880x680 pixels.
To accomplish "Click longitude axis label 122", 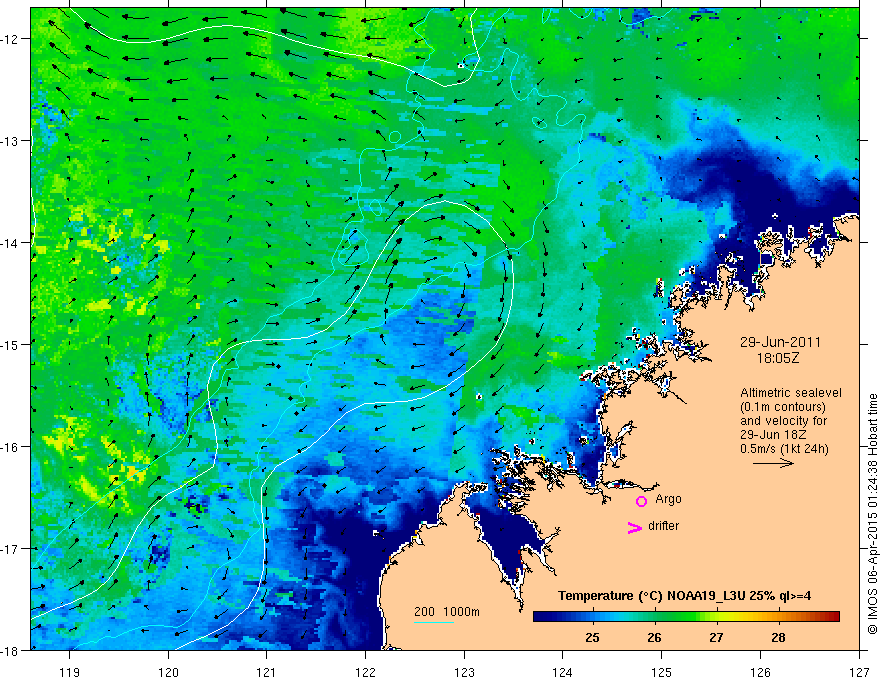I will [365, 672].
